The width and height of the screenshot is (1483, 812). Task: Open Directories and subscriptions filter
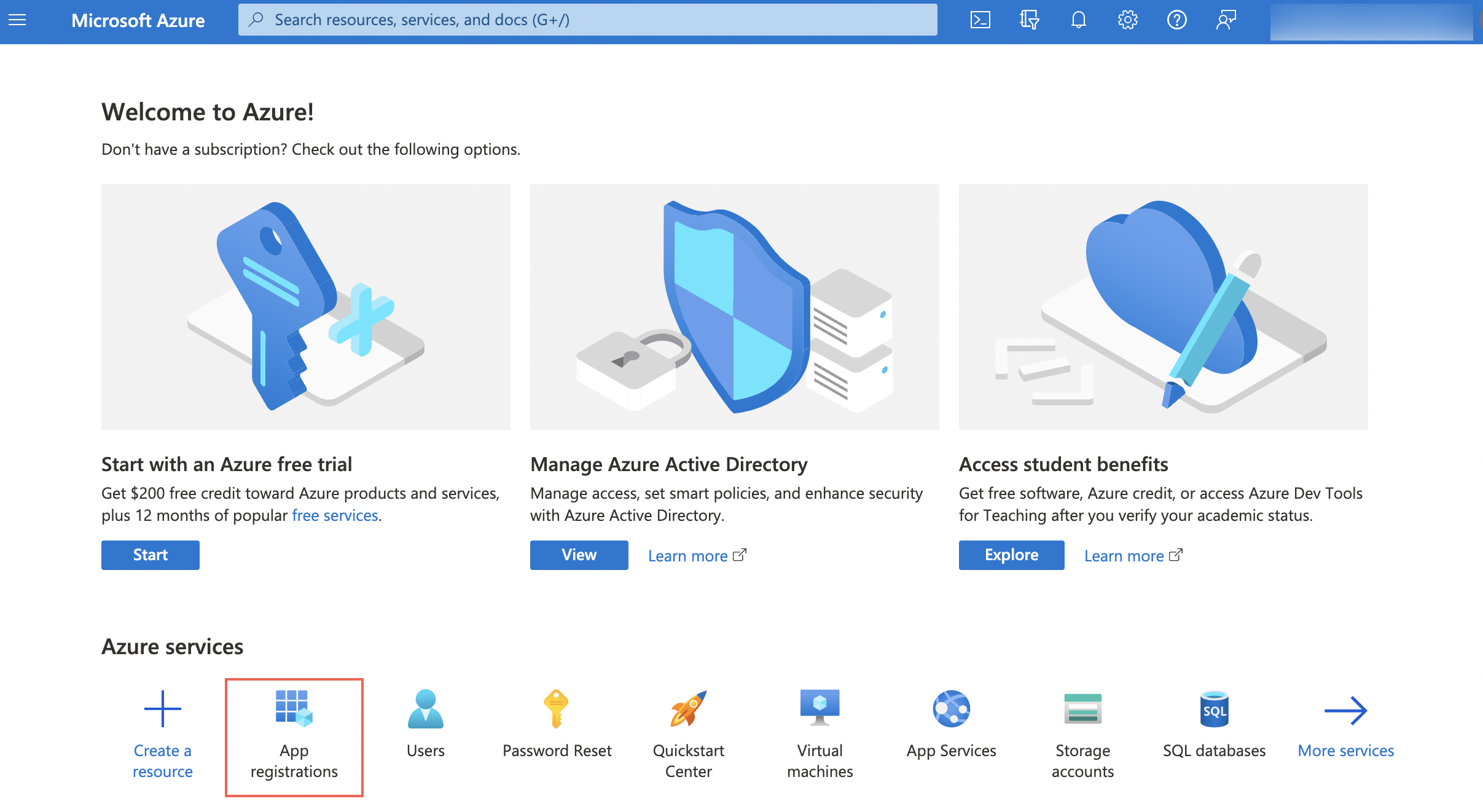click(x=1029, y=20)
